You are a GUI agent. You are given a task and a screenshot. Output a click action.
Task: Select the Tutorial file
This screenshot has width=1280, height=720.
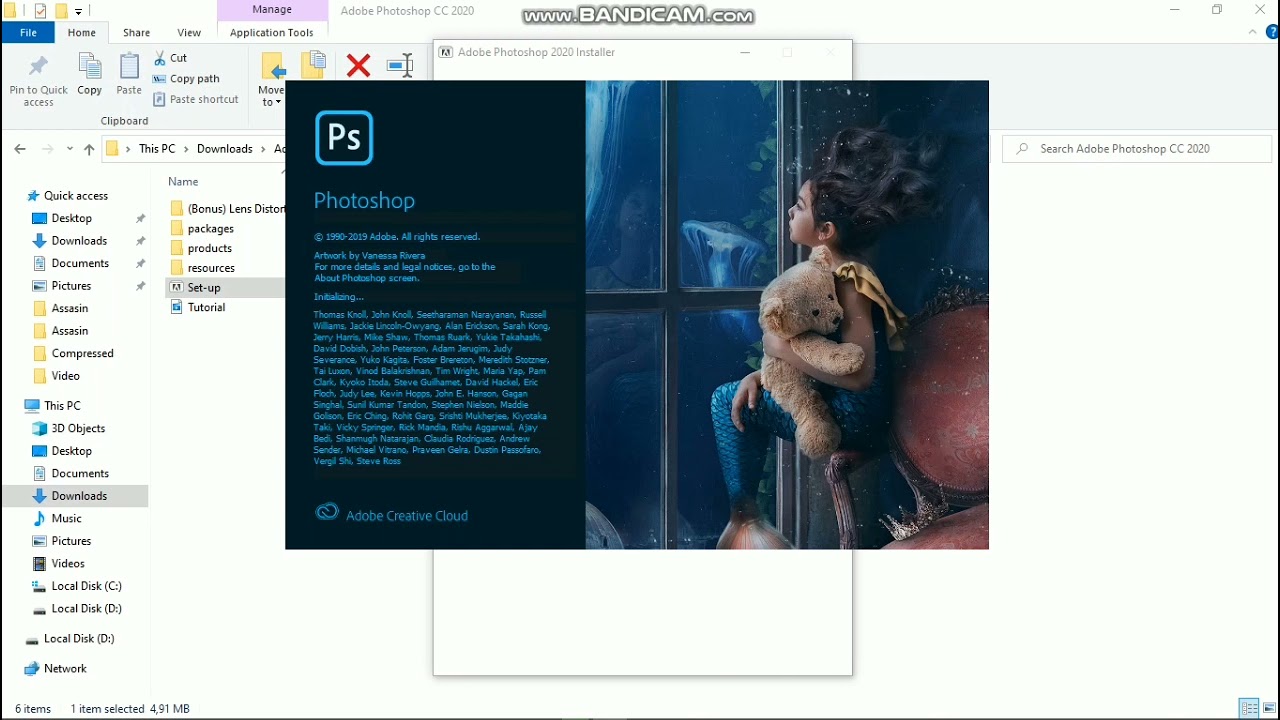[198, 307]
